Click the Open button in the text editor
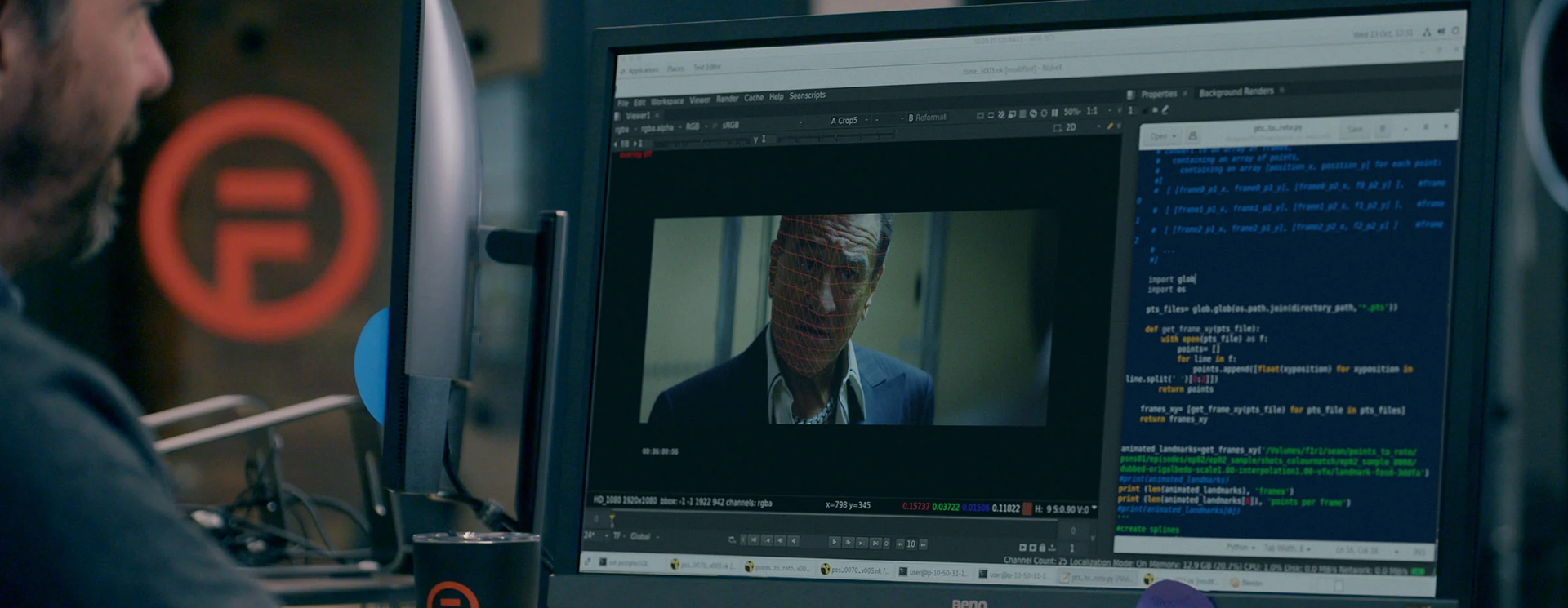1568x608 pixels. pyautogui.click(x=1163, y=136)
